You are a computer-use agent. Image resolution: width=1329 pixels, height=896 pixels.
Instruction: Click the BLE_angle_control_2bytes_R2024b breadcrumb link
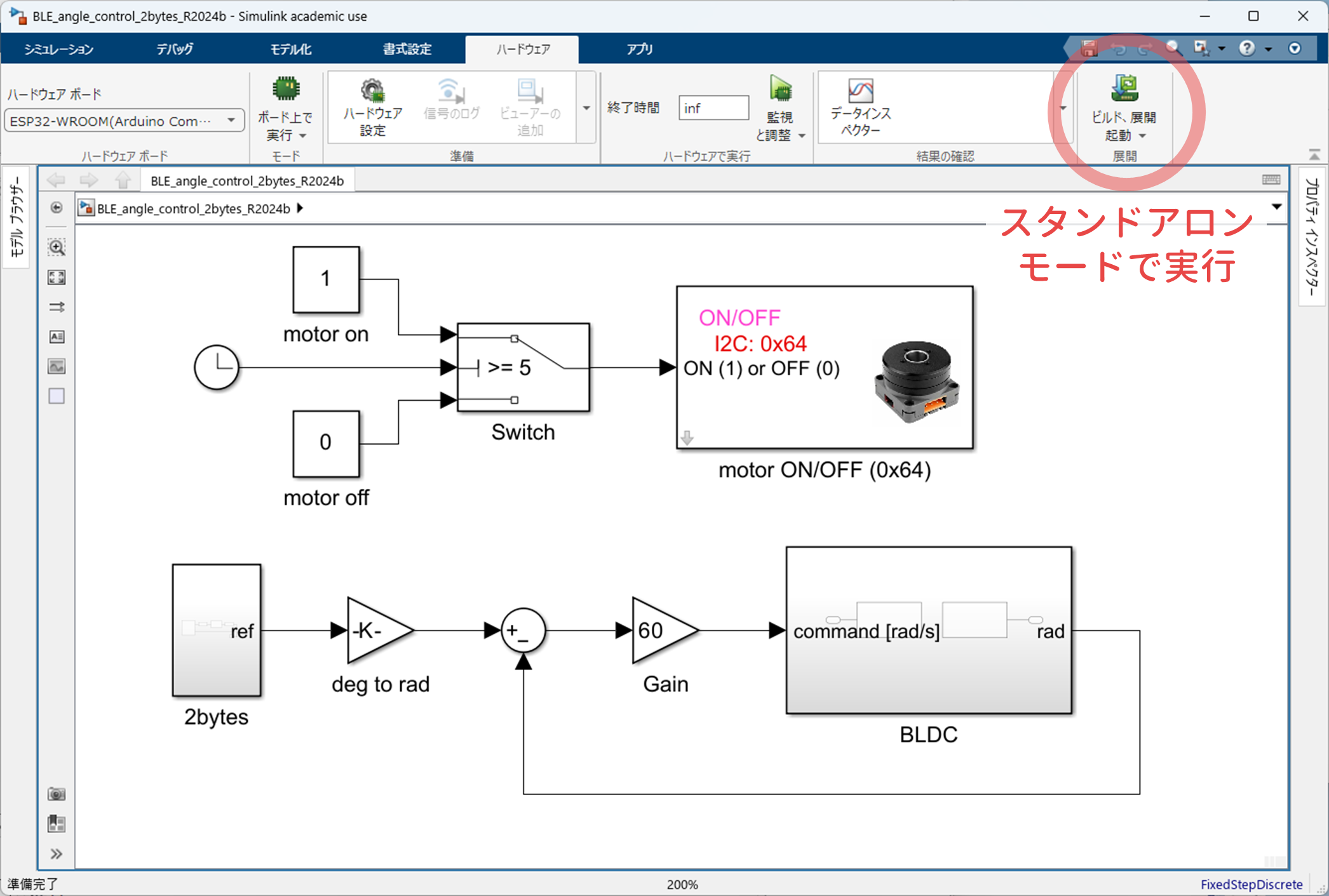point(193,208)
